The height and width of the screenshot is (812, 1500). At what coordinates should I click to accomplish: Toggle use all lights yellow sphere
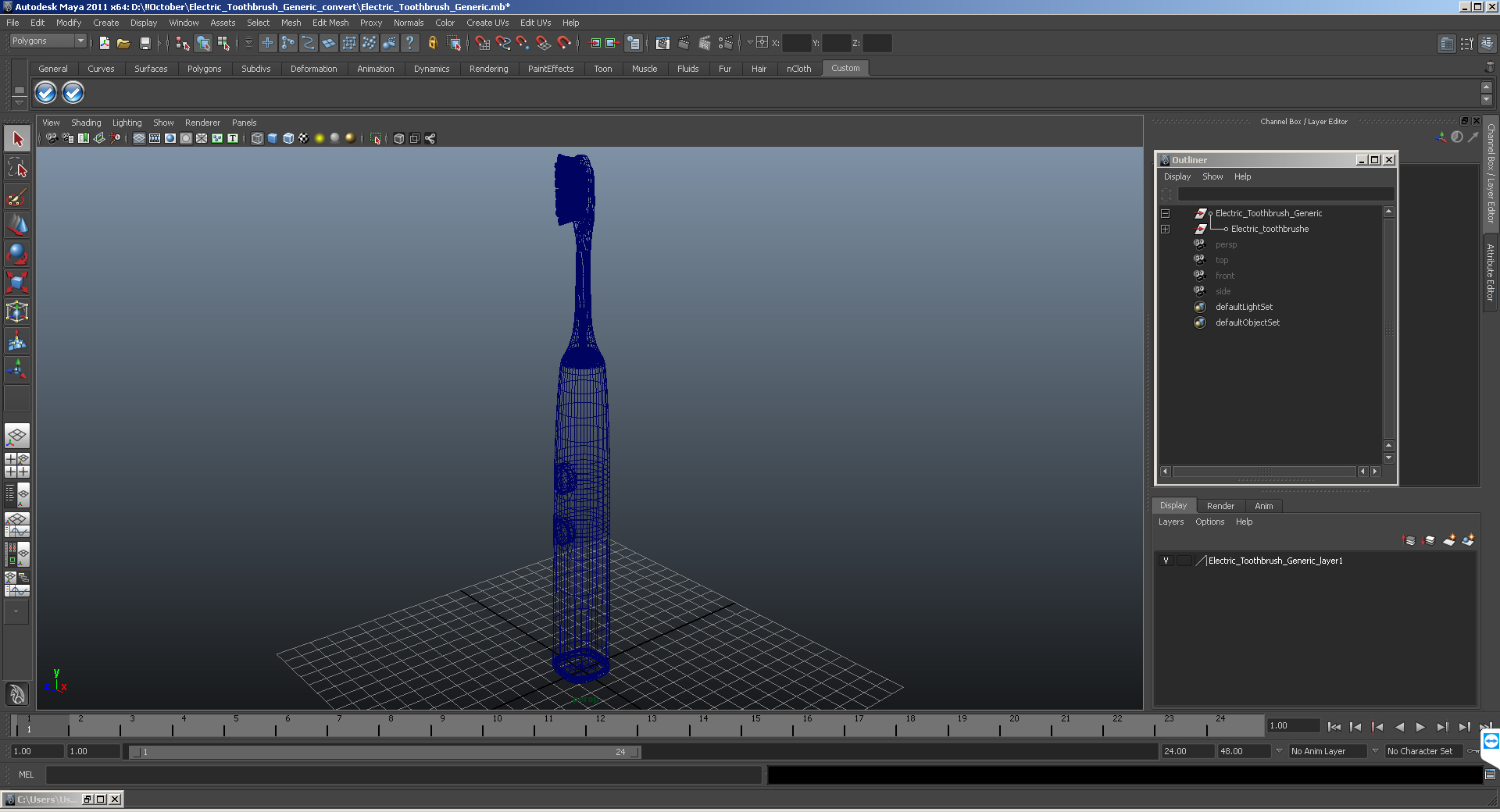tap(320, 138)
